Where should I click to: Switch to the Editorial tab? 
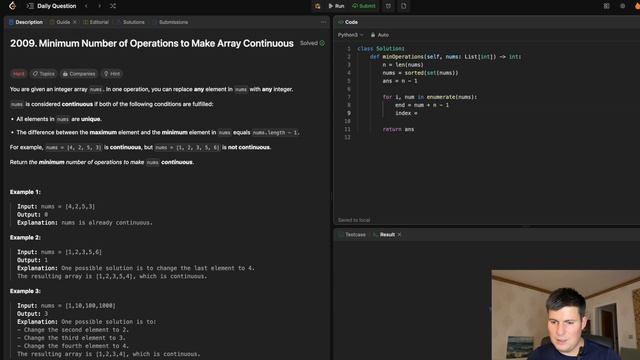(x=96, y=22)
